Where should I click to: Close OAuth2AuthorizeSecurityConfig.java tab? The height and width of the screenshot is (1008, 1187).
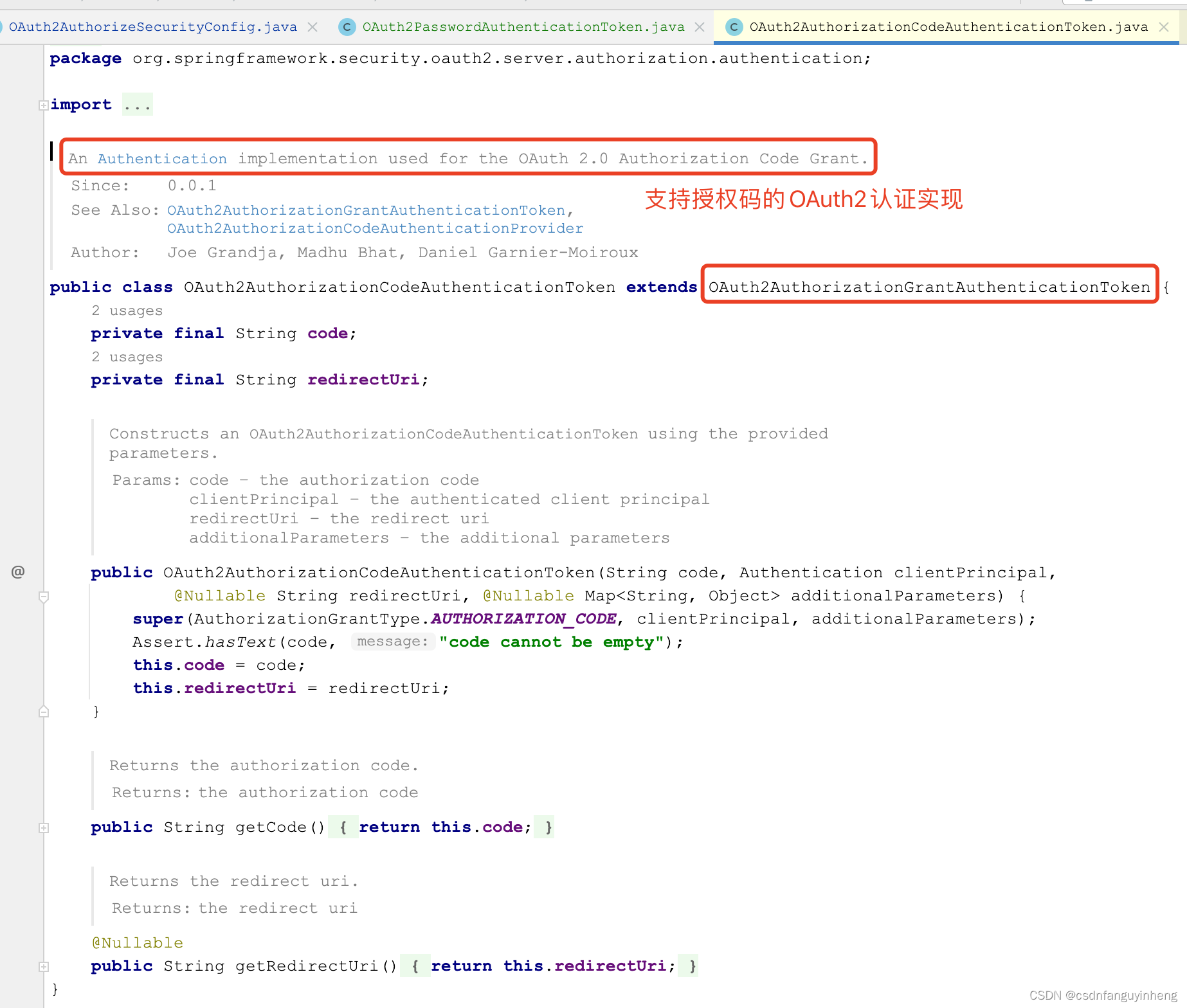tap(313, 27)
